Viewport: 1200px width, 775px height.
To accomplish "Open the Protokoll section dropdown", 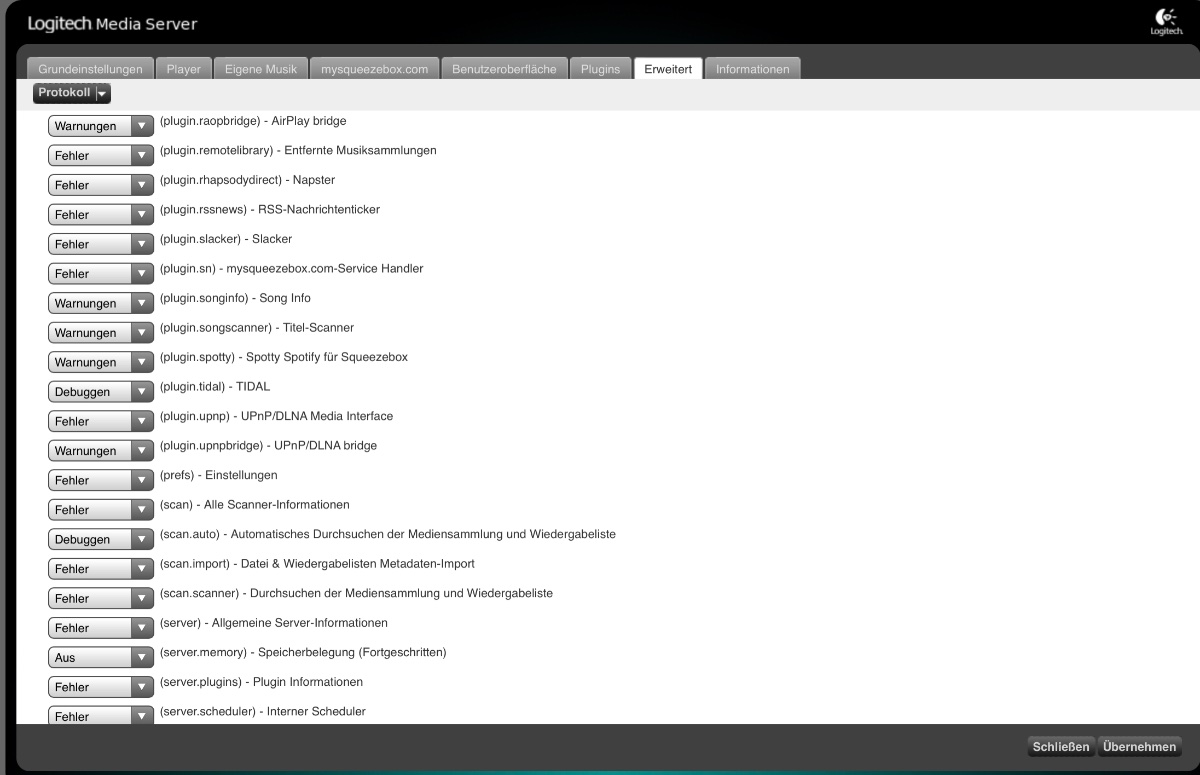I will (x=72, y=93).
